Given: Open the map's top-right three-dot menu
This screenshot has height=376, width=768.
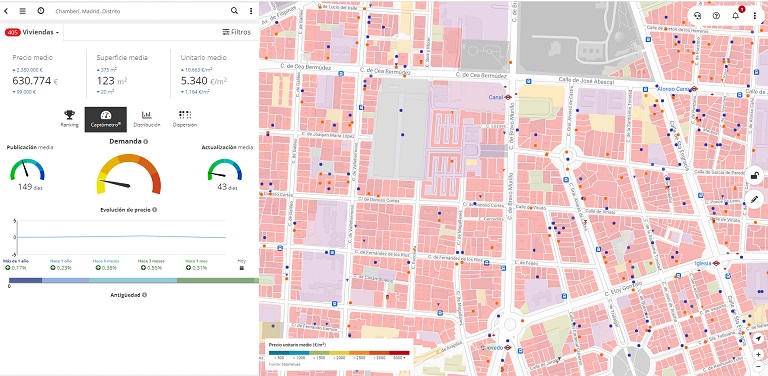Looking at the screenshot, I should pyautogui.click(x=754, y=16).
